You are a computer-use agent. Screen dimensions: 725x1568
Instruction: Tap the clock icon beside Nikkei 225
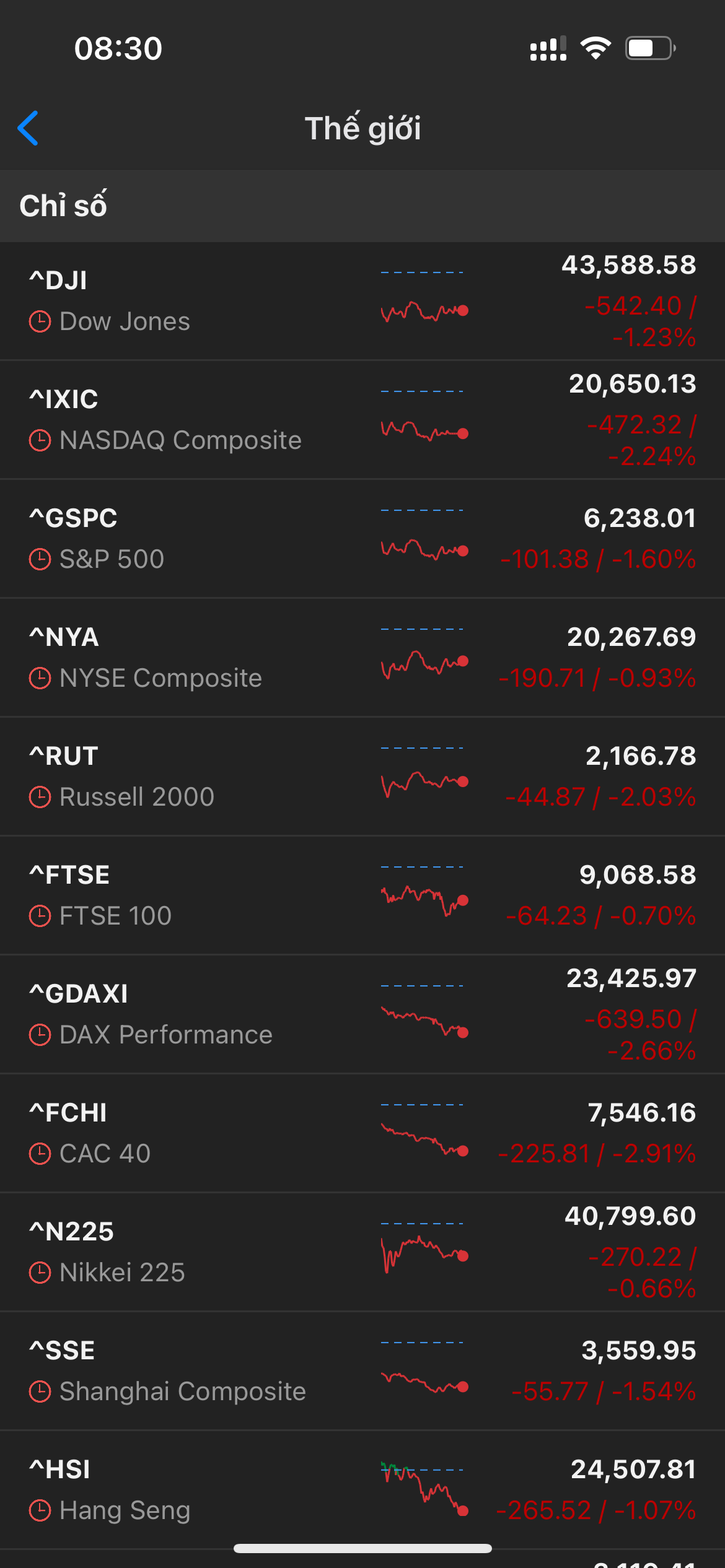tap(40, 1273)
